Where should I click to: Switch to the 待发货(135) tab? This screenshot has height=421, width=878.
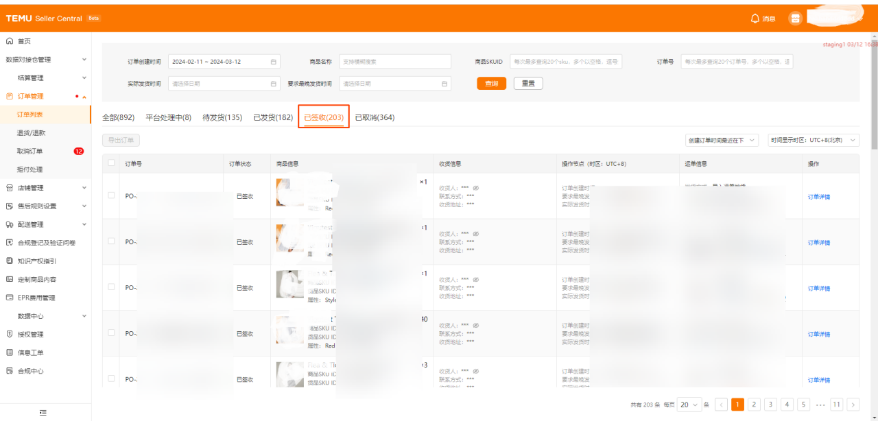tap(222, 118)
